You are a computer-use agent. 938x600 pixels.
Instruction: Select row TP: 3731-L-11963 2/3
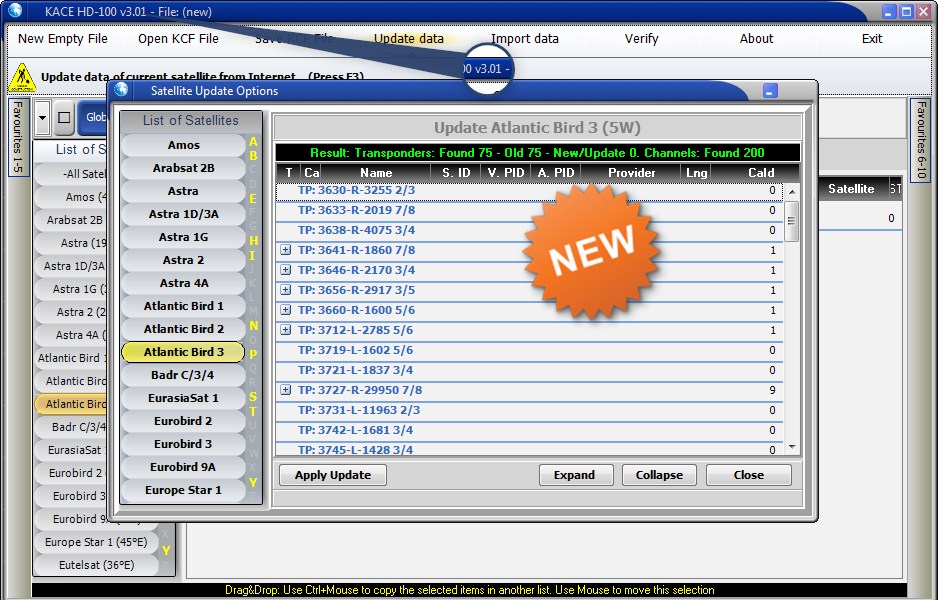click(529, 410)
